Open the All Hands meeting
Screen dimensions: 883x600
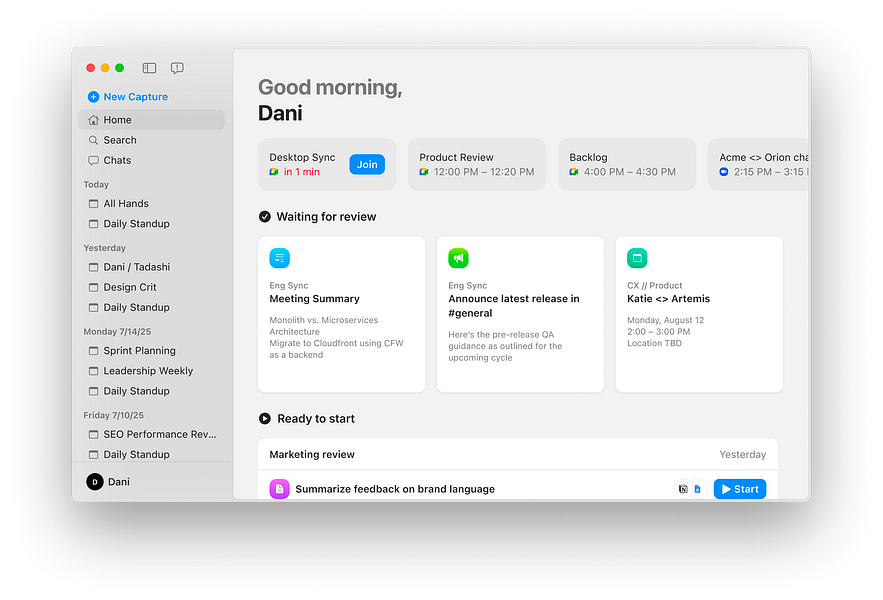coord(151,203)
